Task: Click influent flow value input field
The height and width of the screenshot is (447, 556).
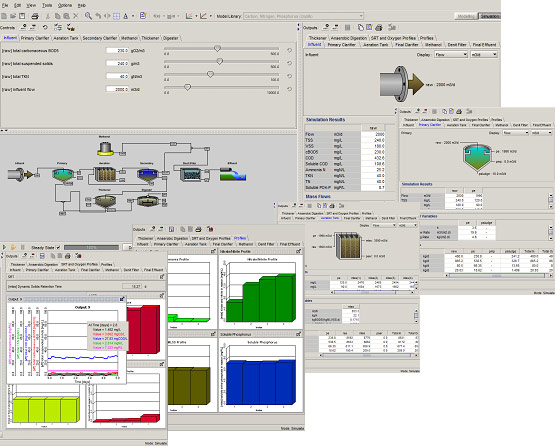Action: [x=117, y=89]
